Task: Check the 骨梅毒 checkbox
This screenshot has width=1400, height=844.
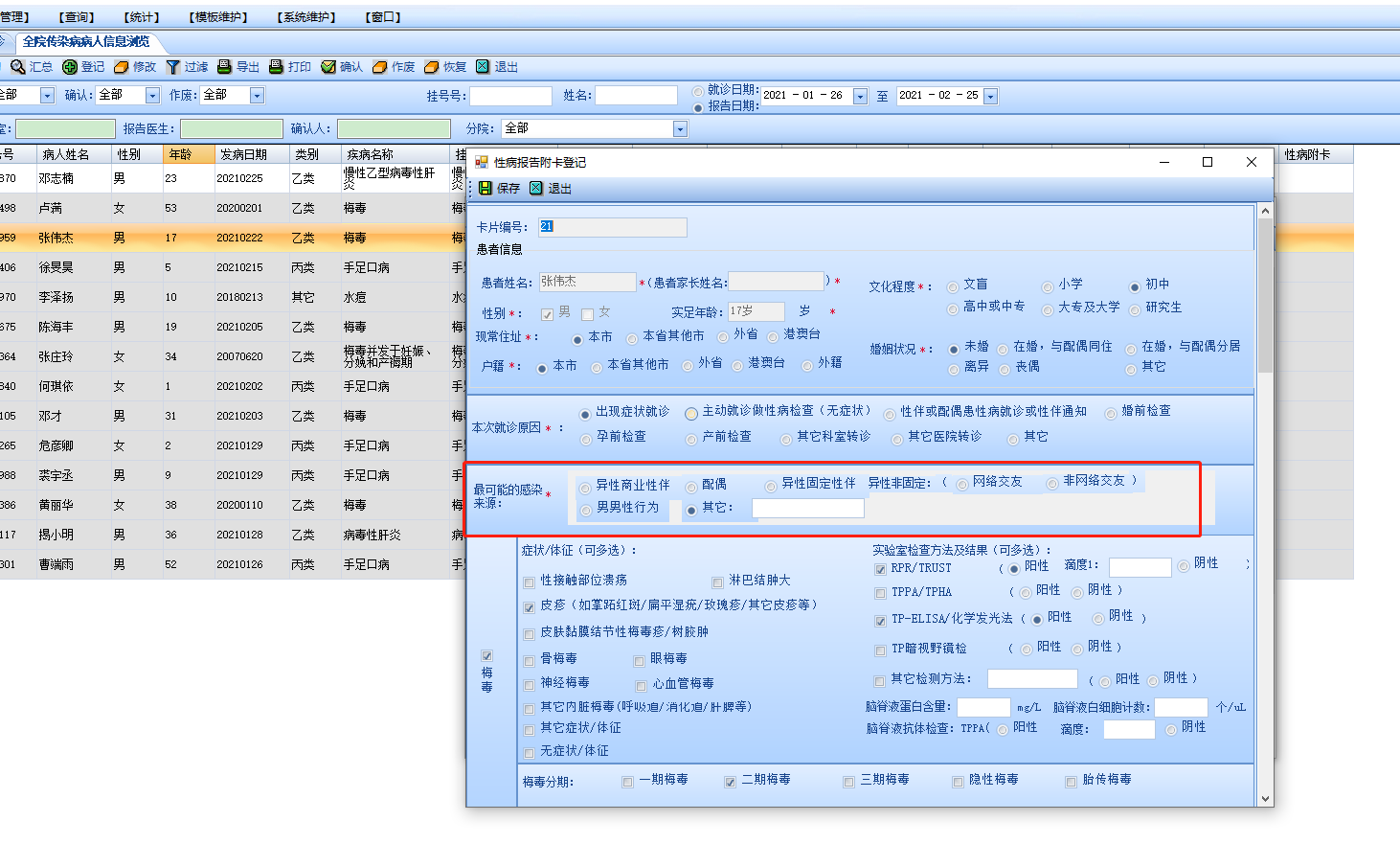Action: pyautogui.click(x=530, y=661)
